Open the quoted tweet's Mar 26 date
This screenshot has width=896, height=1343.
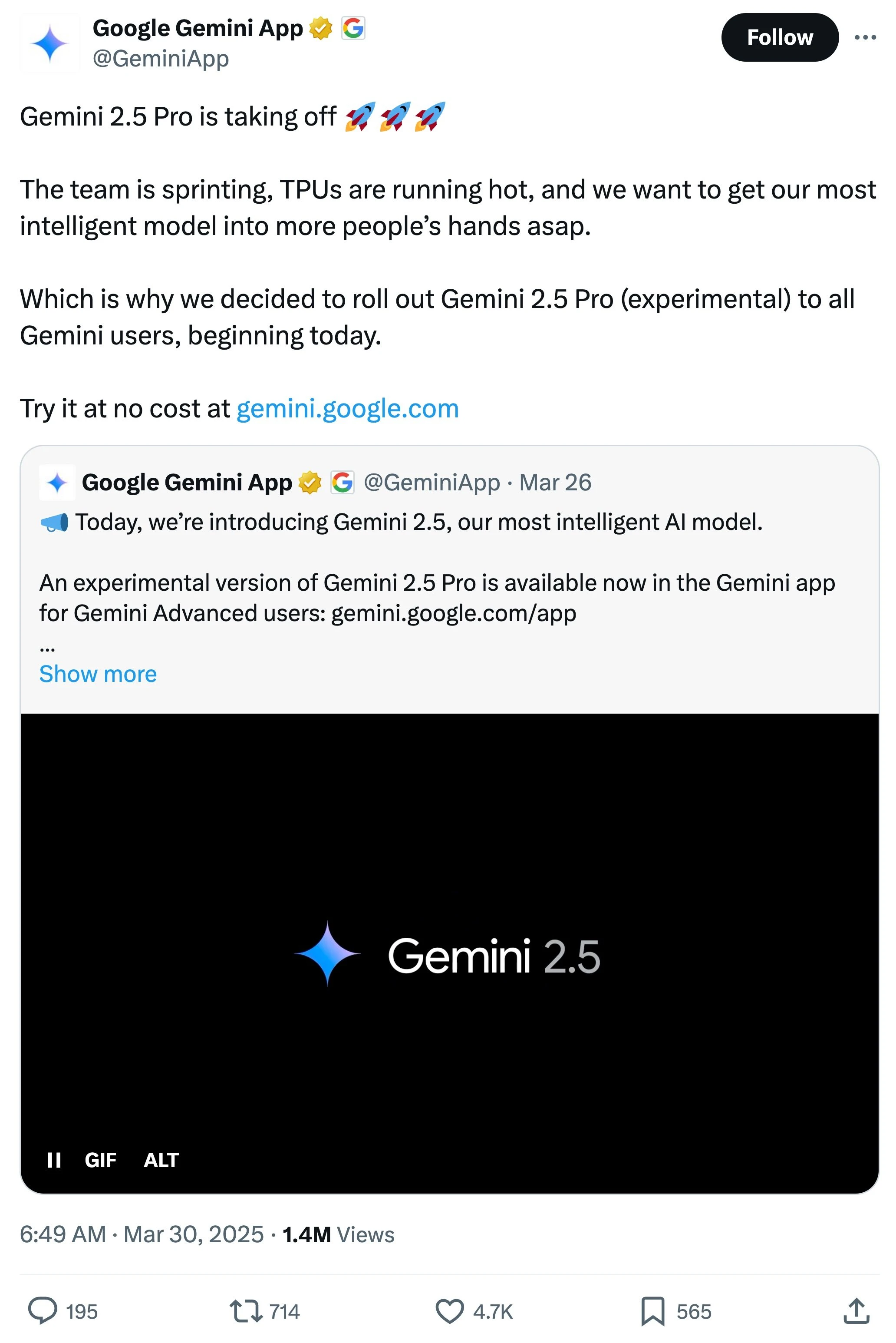pos(555,483)
